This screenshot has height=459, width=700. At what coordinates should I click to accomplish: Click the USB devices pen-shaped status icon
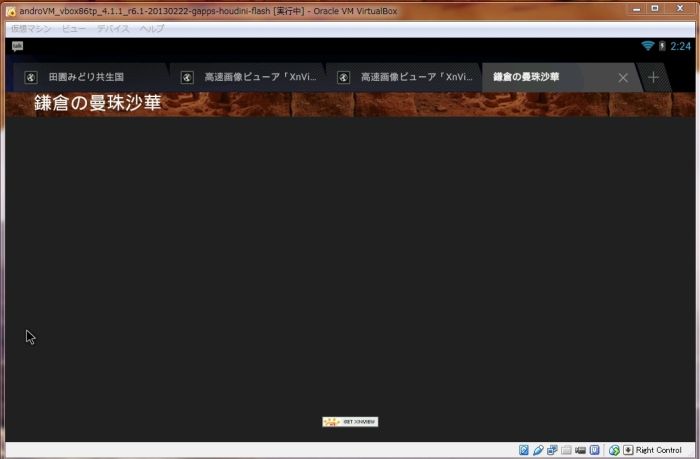(538, 450)
